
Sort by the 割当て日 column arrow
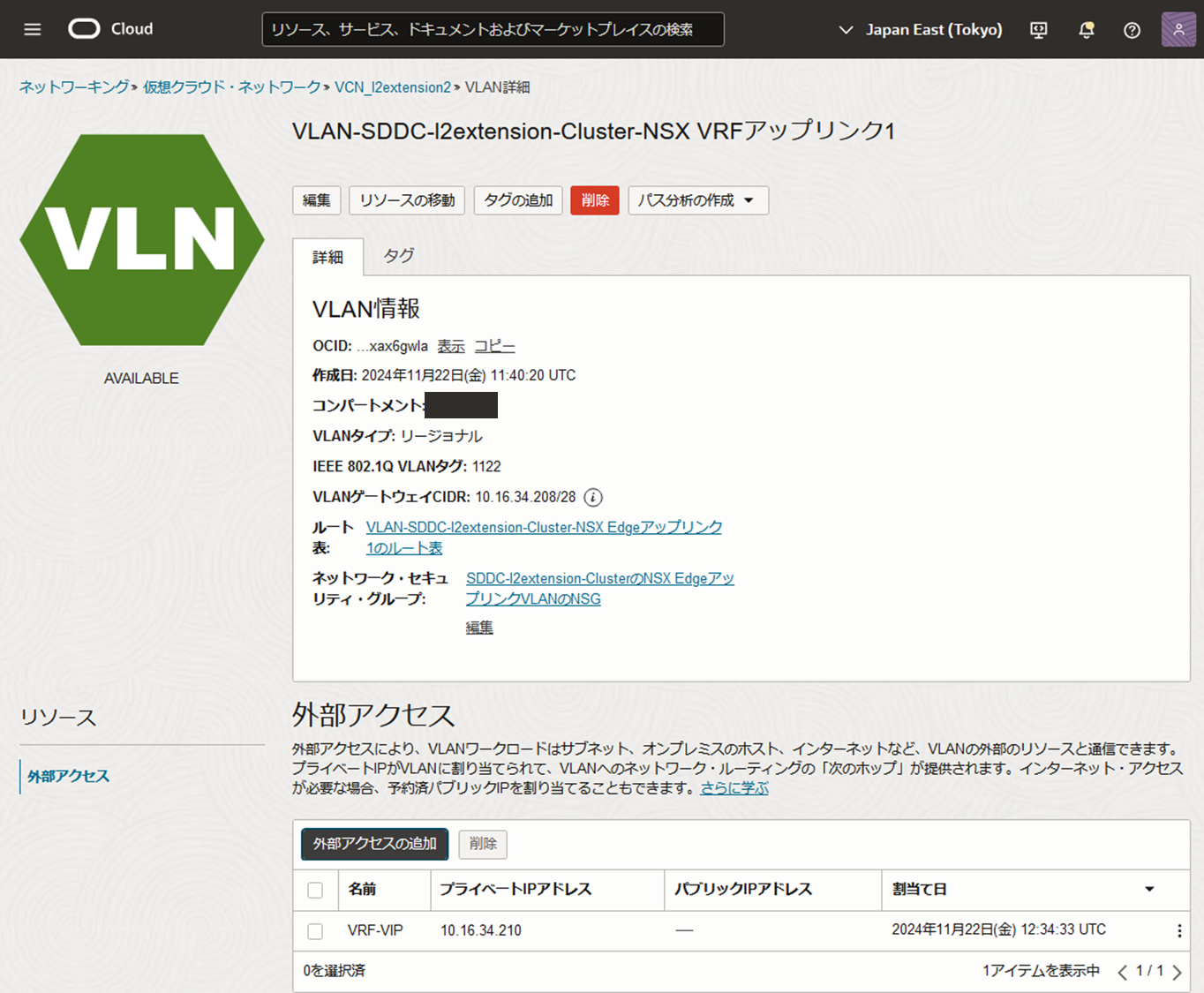pos(1149,889)
